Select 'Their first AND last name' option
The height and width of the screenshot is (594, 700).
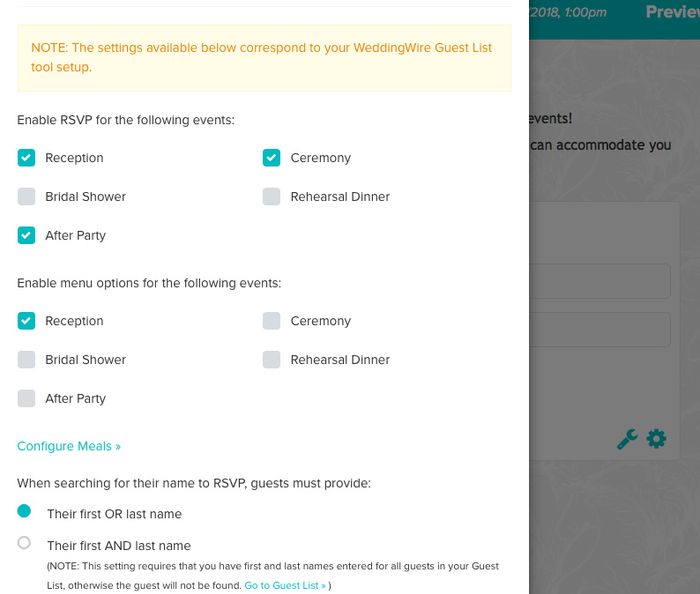(x=25, y=544)
